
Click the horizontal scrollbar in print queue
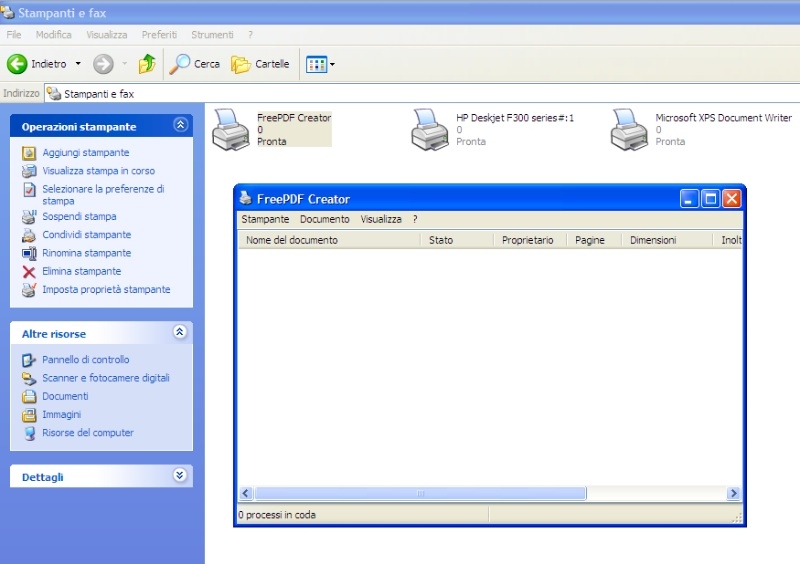coord(420,494)
